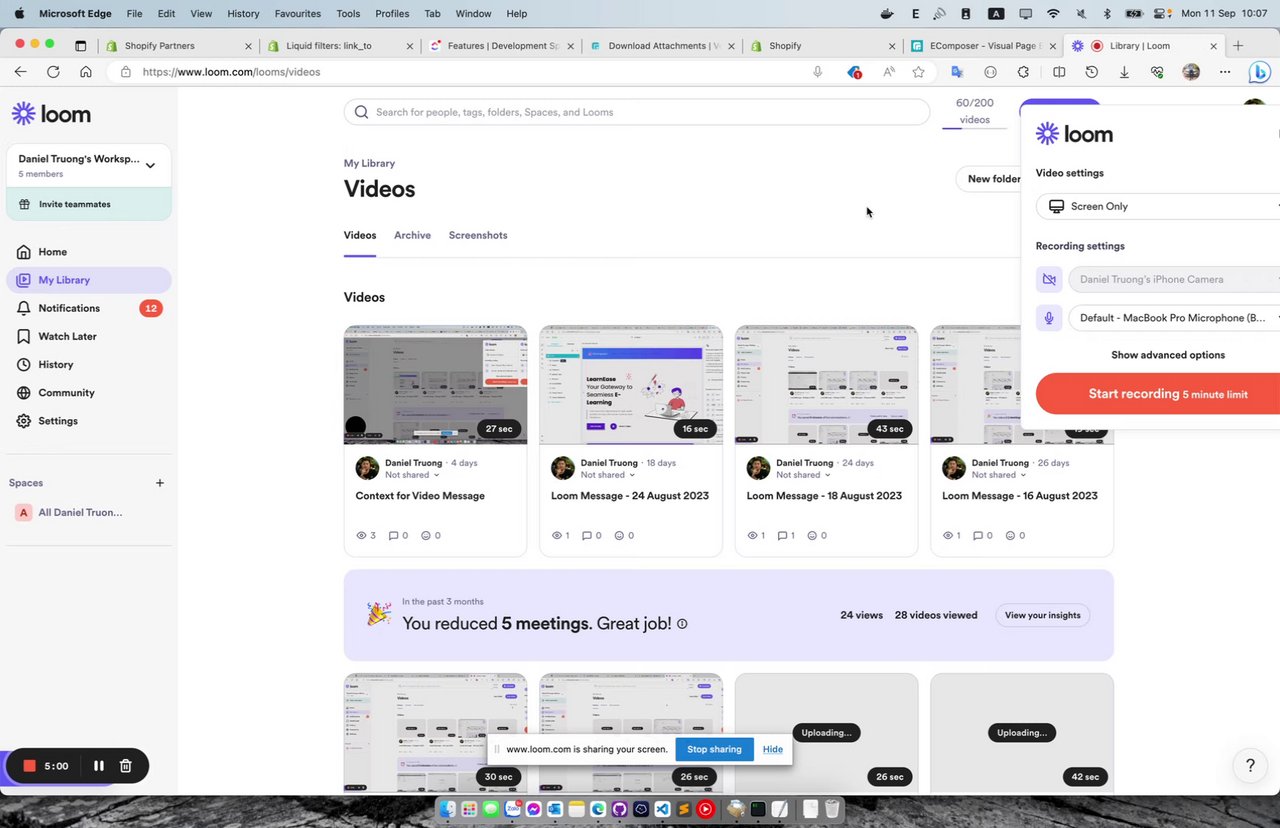Add a new Space with plus icon
Screen dimensions: 1280x828
point(160,483)
